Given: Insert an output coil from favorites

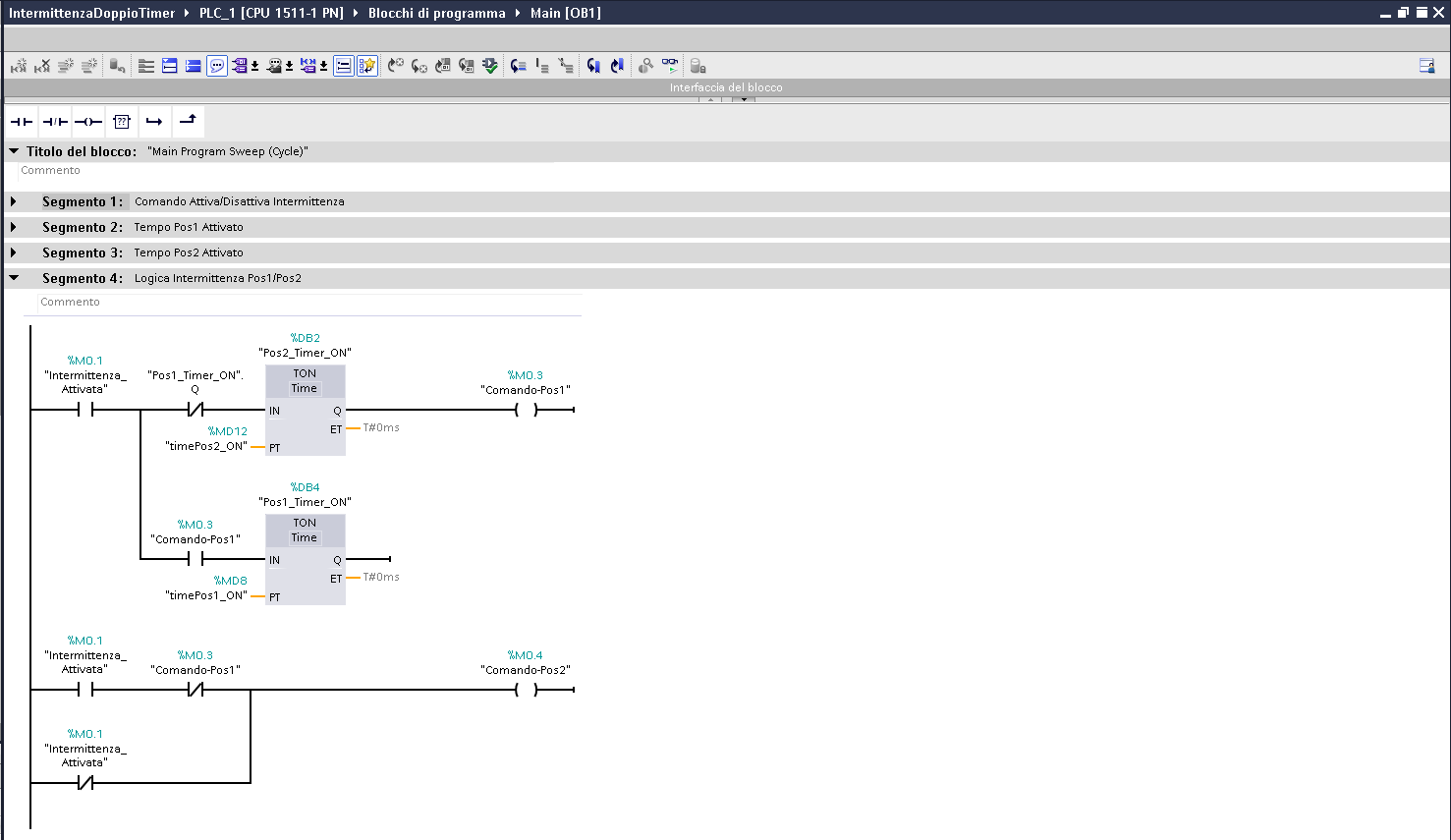Looking at the screenshot, I should click(x=88, y=122).
